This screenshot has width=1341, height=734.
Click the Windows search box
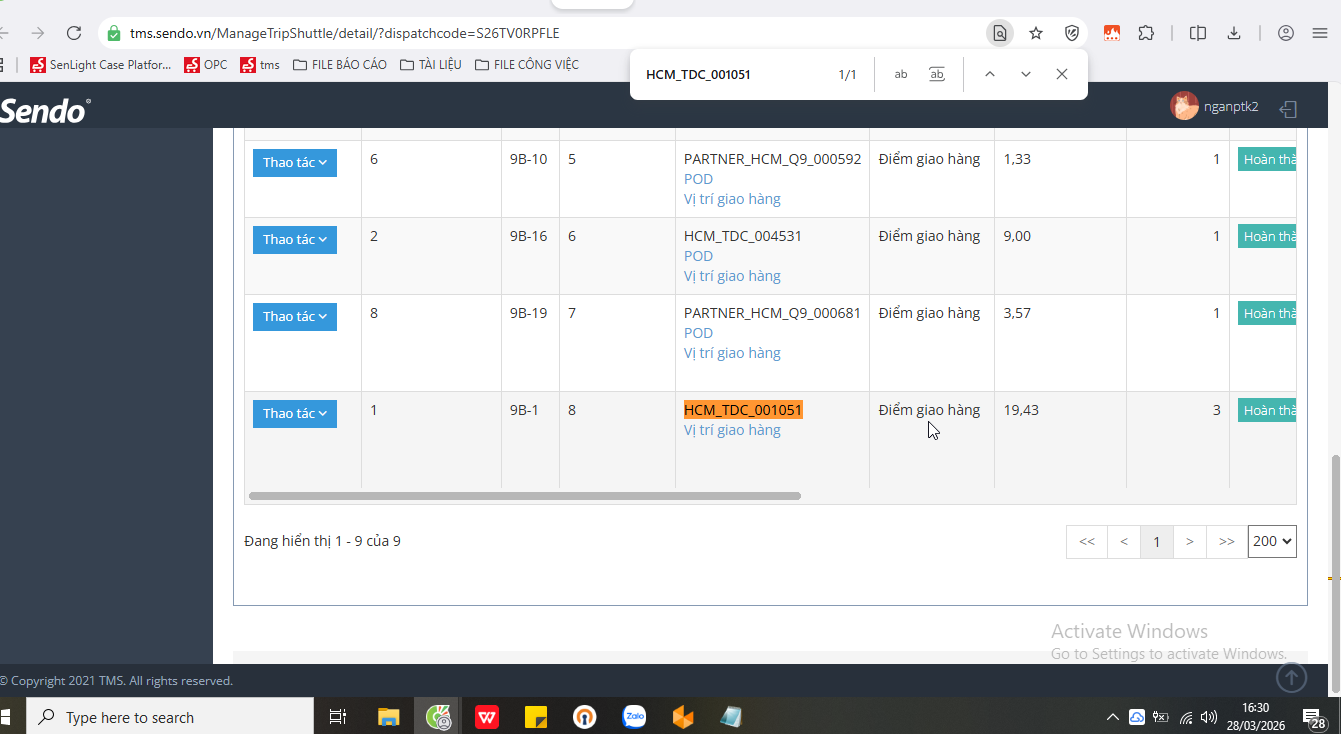tap(169, 717)
